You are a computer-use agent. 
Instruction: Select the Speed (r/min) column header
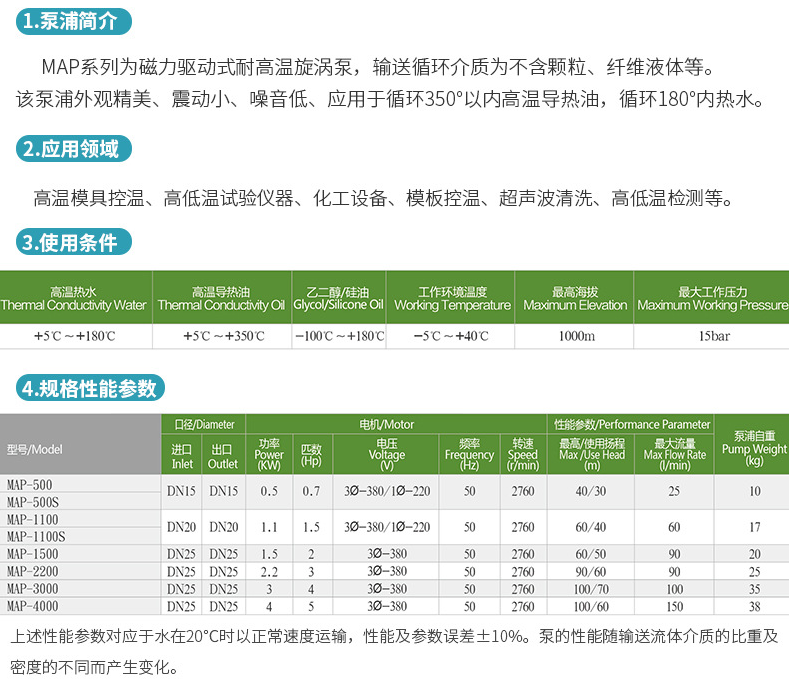coord(523,455)
